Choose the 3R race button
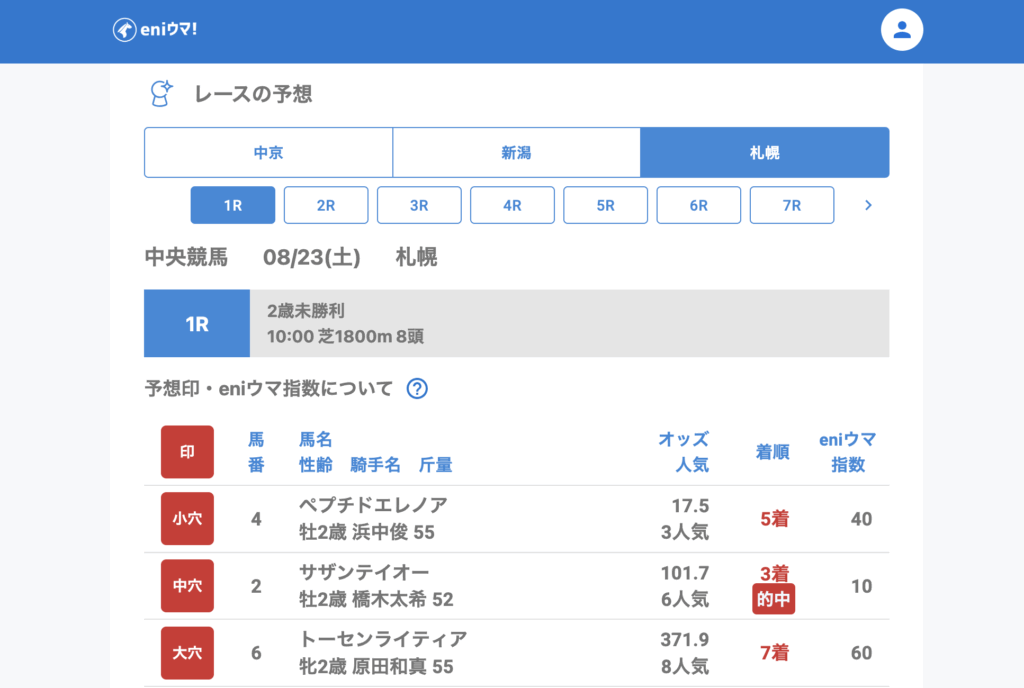Viewport: 1024px width, 688px height. 419,205
